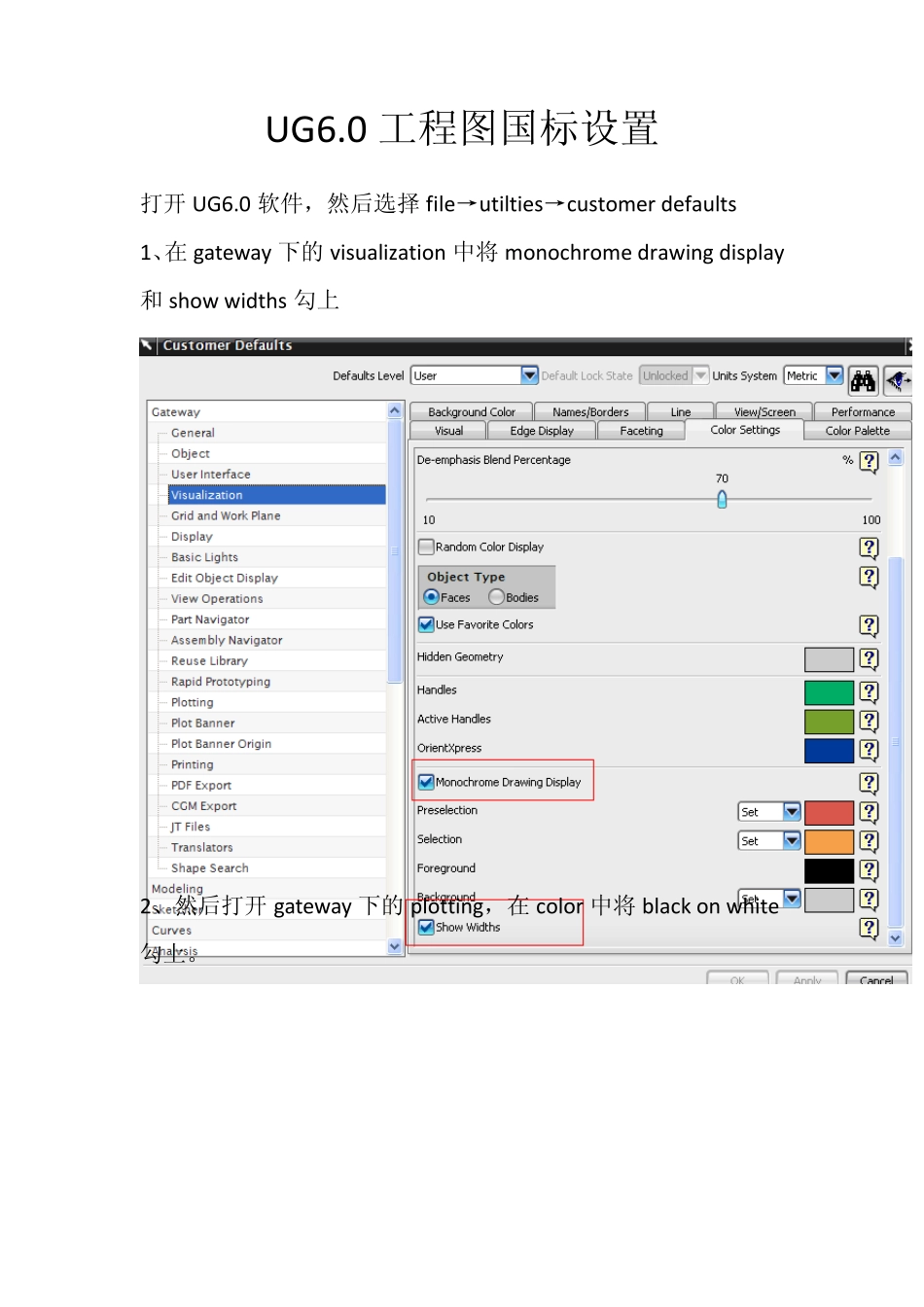
Task: Switch to the Line tab
Action: click(x=681, y=412)
